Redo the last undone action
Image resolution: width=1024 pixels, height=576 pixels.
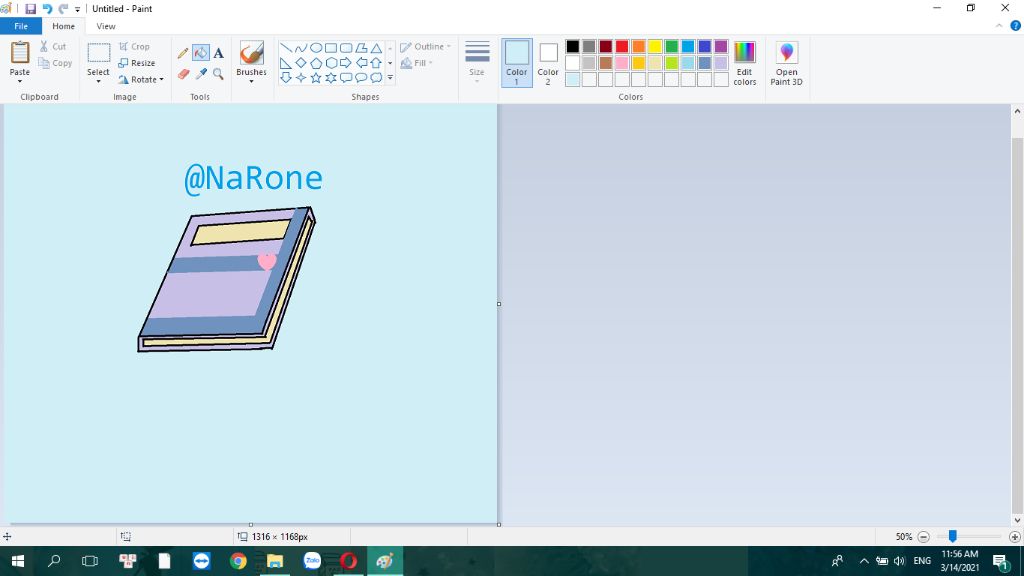(x=63, y=8)
